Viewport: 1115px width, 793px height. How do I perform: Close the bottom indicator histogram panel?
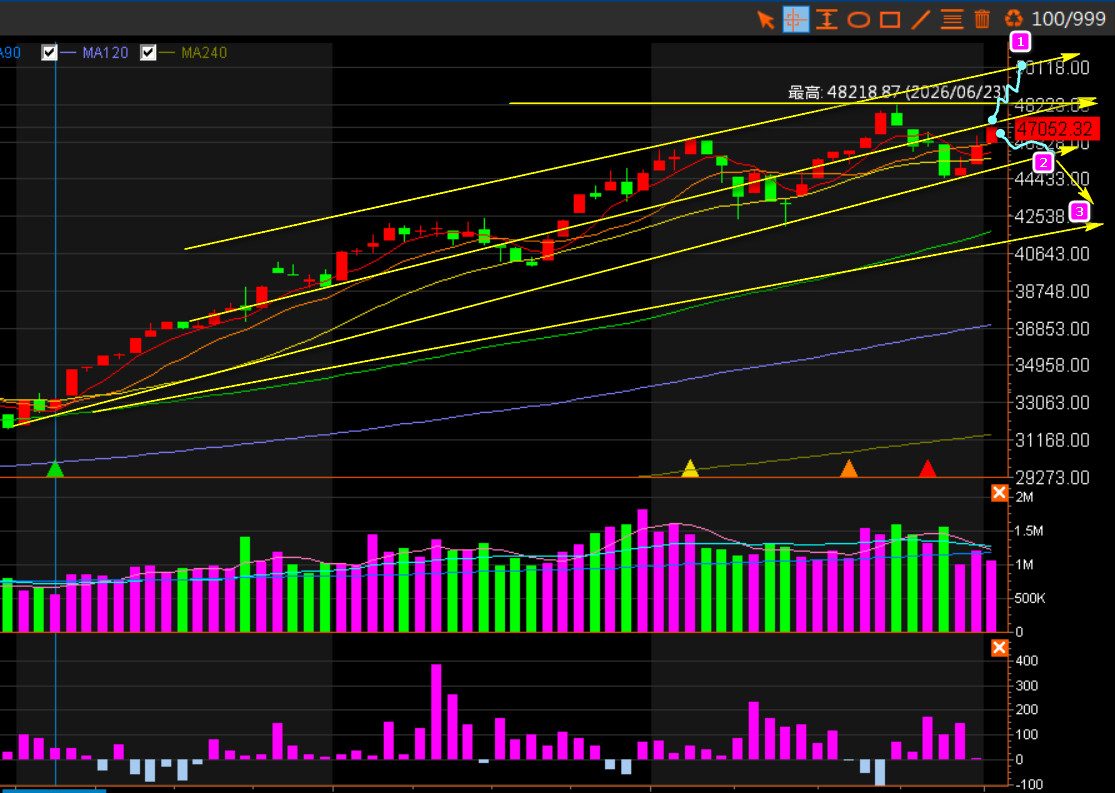pos(999,647)
